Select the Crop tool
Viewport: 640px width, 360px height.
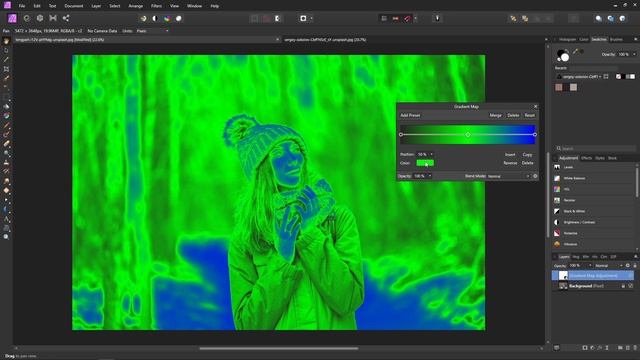[6, 69]
